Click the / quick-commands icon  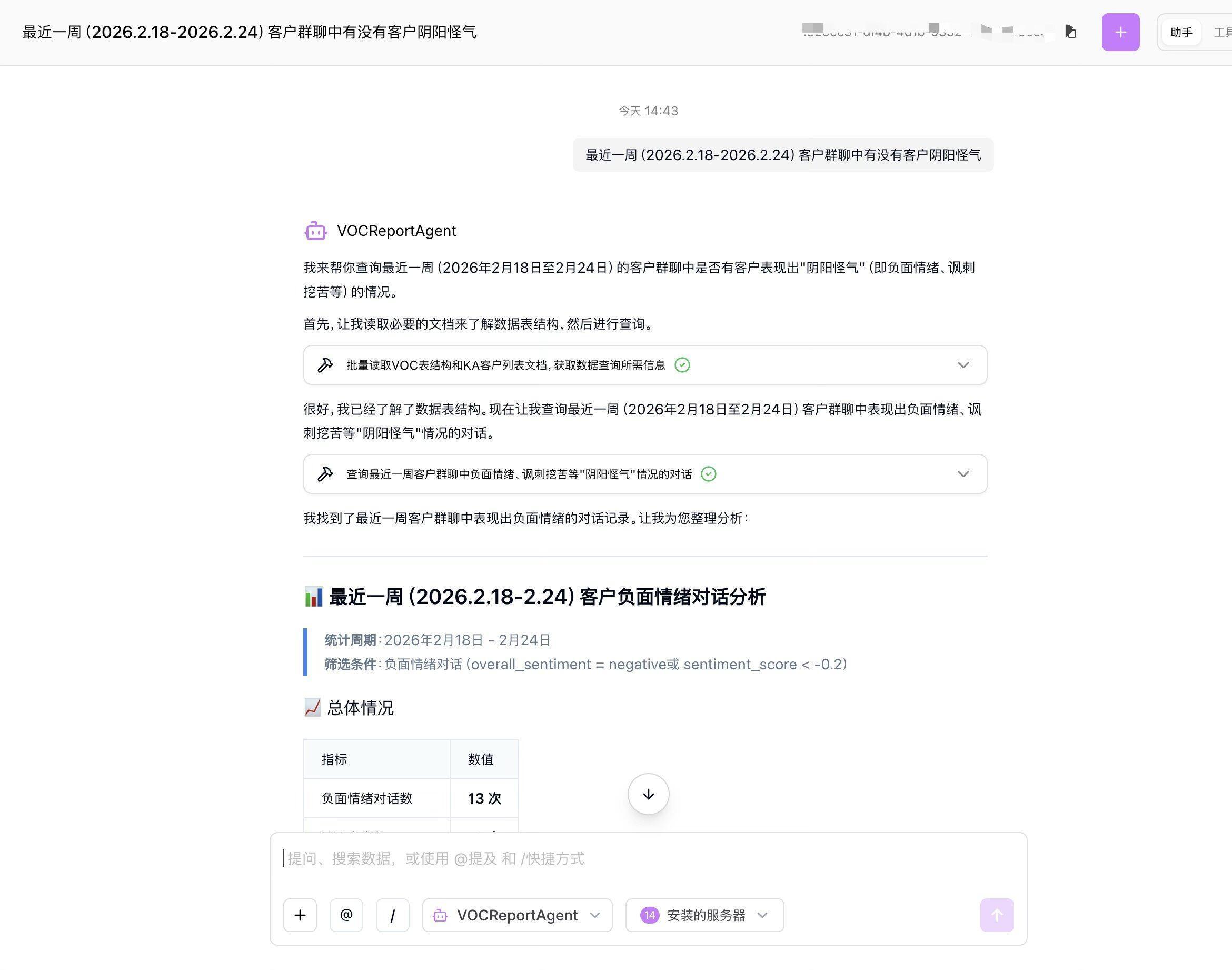pos(392,915)
